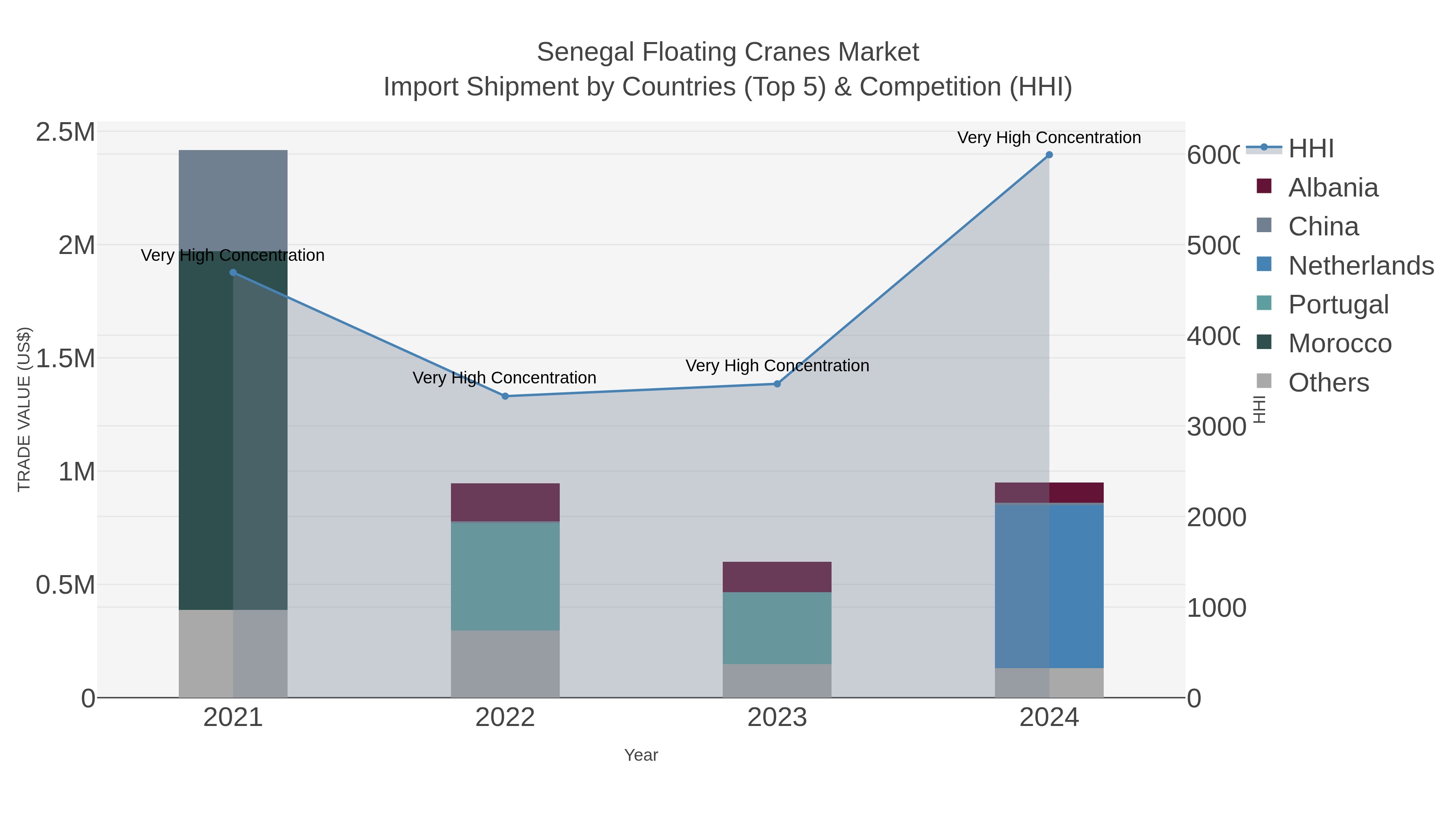This screenshot has width=1456, height=819.
Task: Click the TRADE VALUE (US$) axis title
Action: 24,409
